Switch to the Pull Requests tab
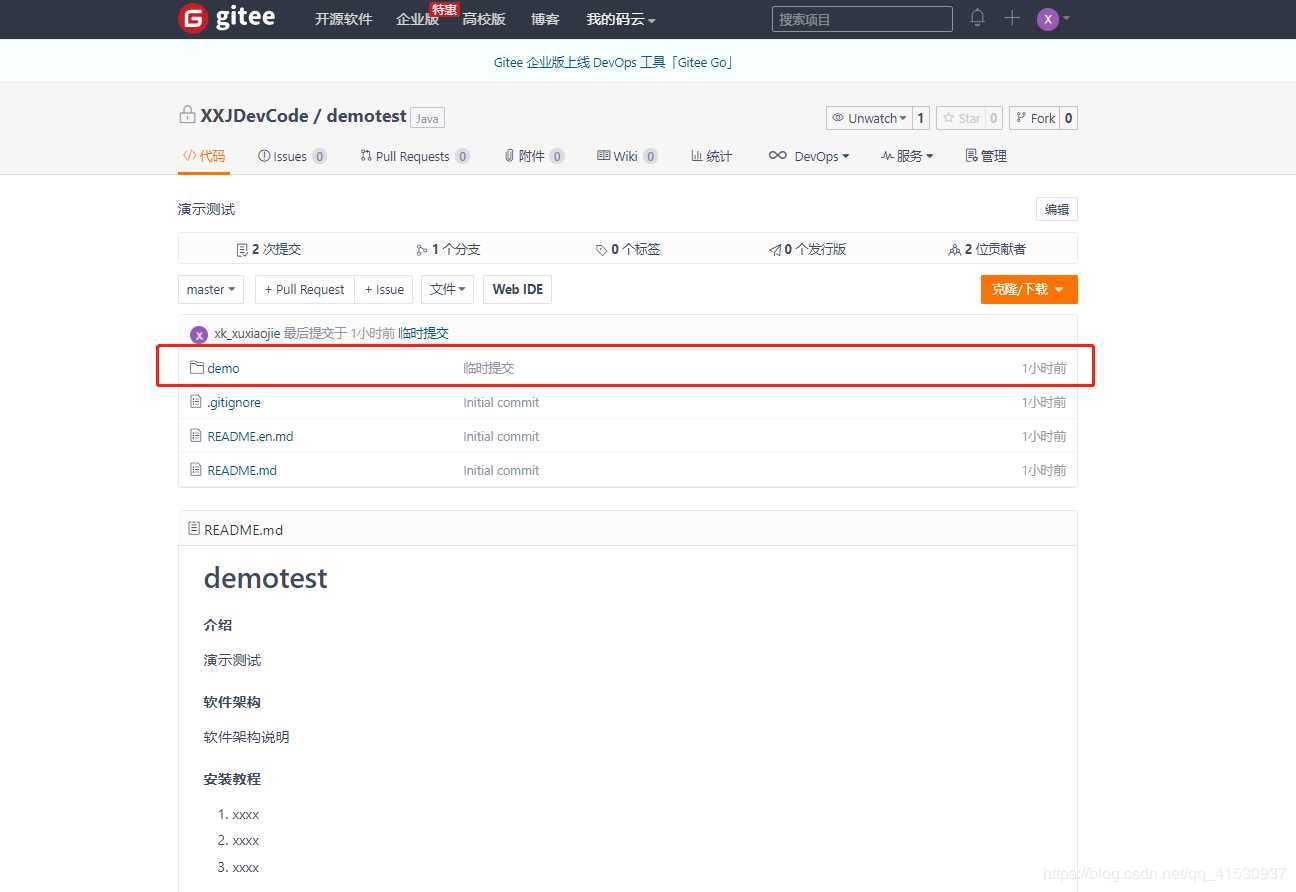The width and height of the screenshot is (1296, 892). (x=415, y=156)
